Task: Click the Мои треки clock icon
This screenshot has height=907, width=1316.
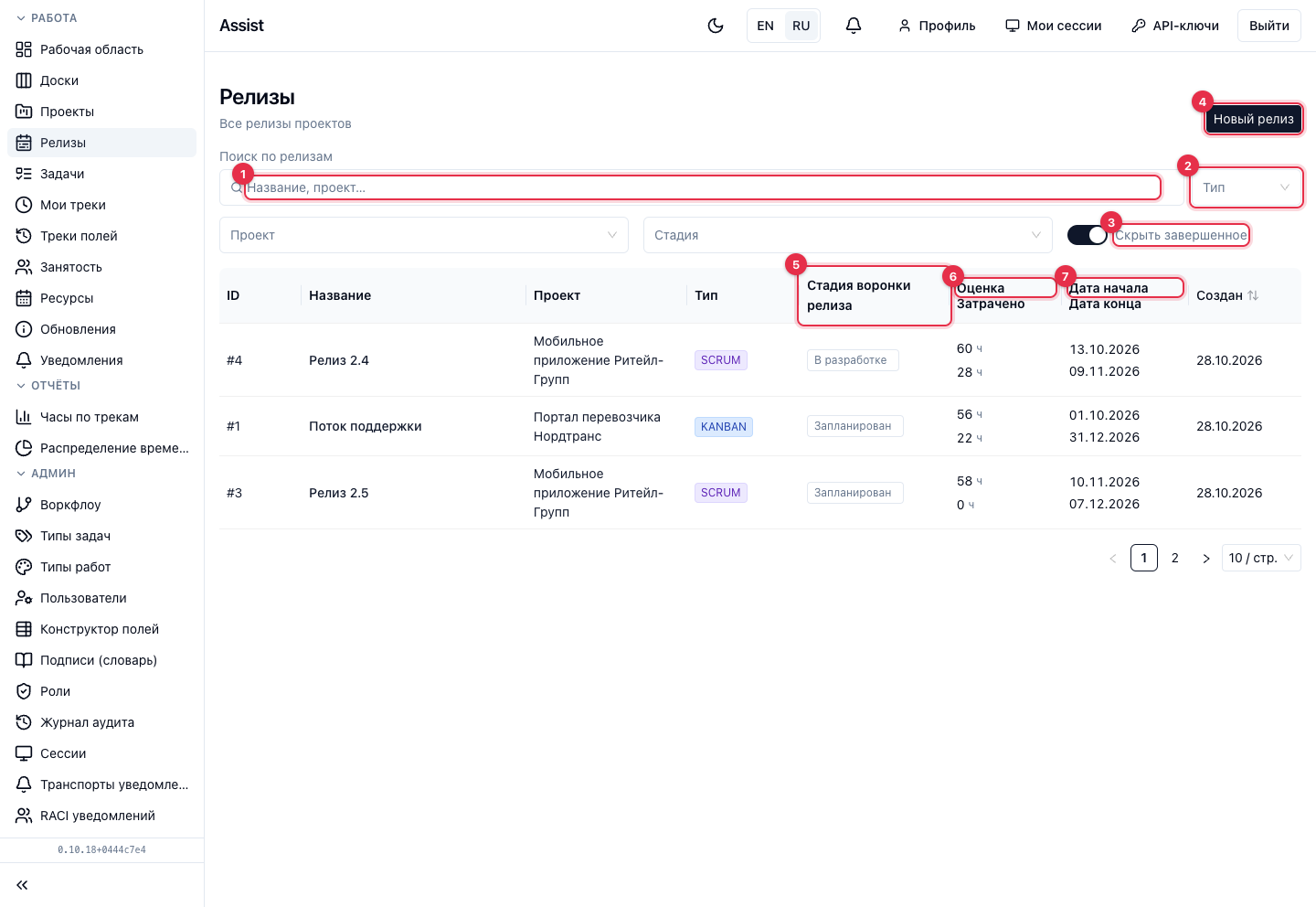Action: coord(24,205)
